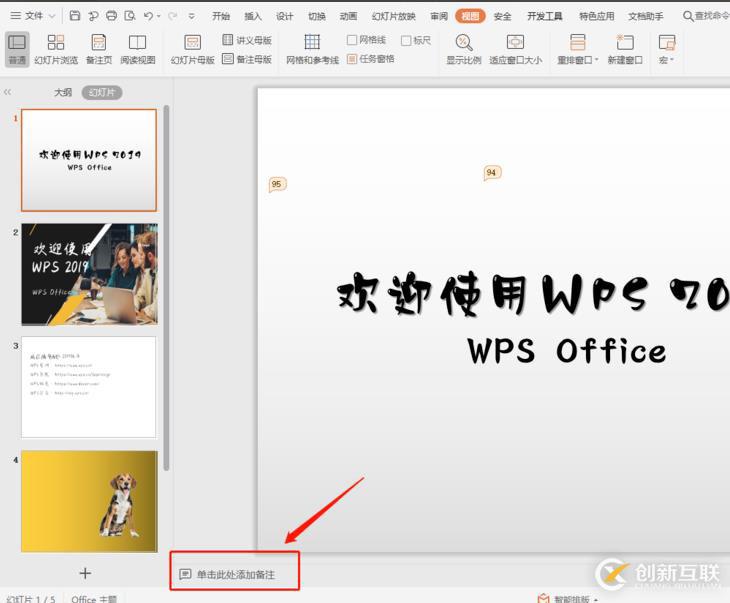The height and width of the screenshot is (603, 730).
Task: Click the Undo icon
Action: tap(149, 16)
